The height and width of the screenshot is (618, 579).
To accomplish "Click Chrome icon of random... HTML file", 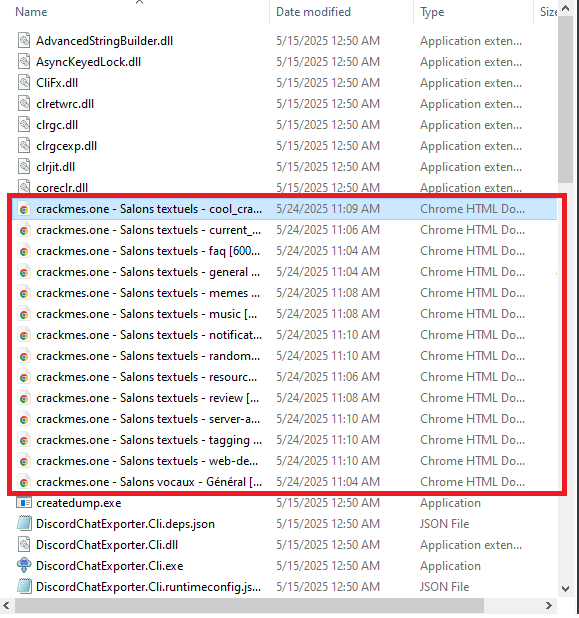I will coord(24,356).
